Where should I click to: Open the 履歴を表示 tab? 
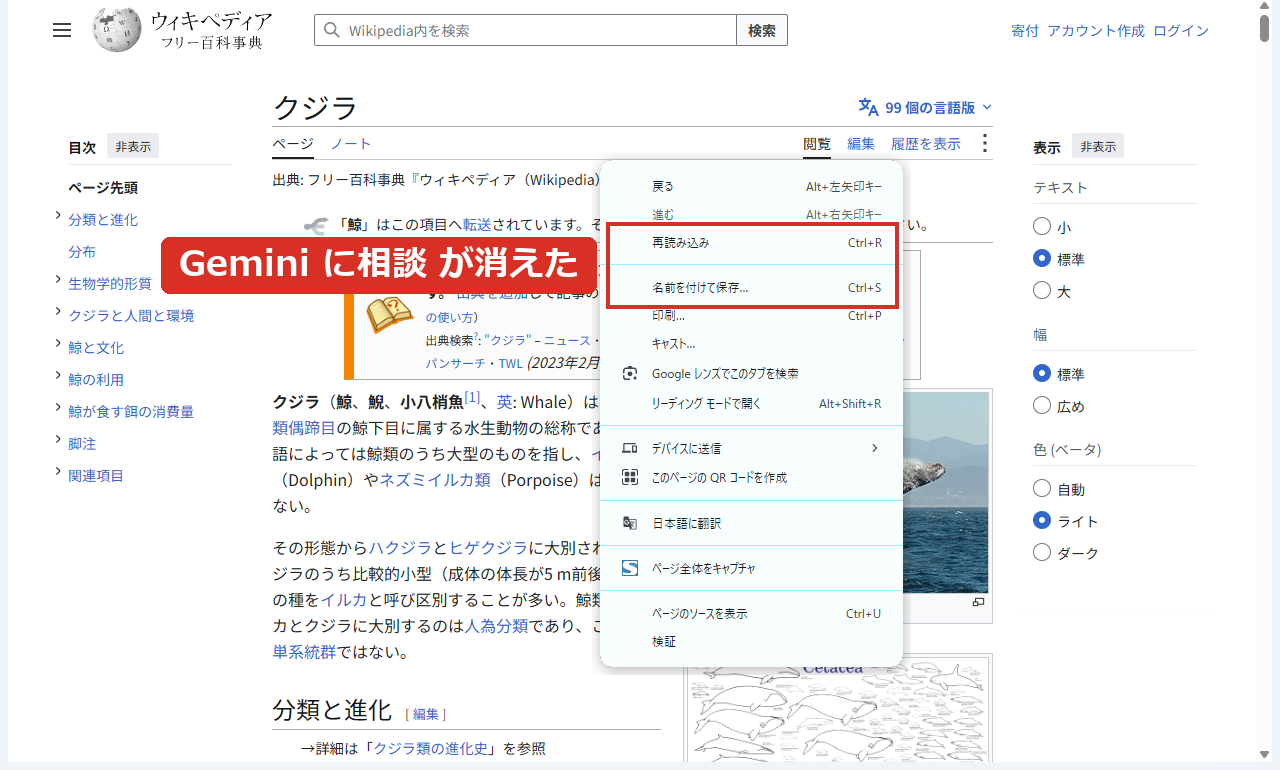(x=926, y=144)
